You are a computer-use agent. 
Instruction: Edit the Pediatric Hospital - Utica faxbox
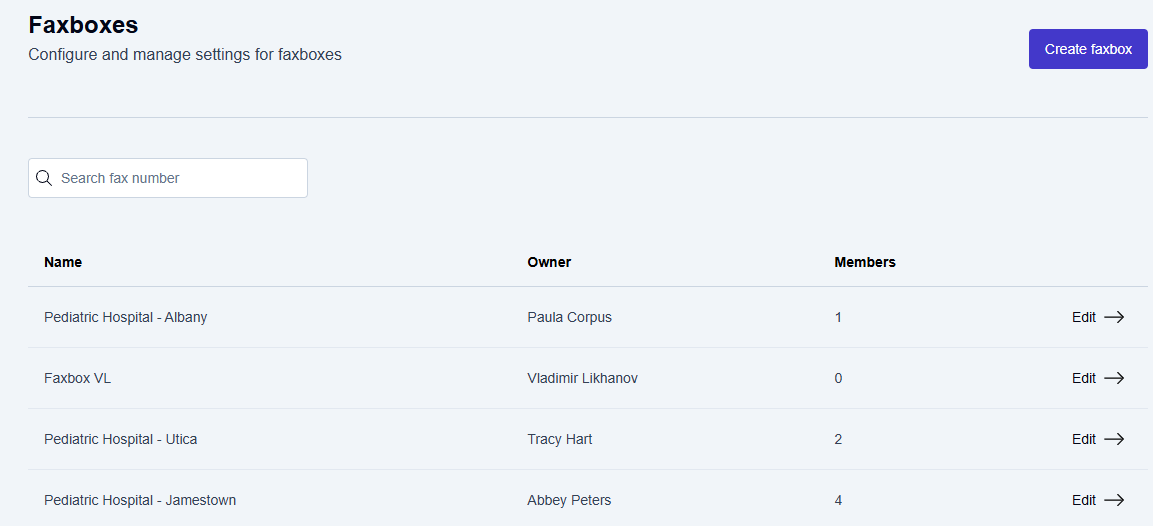(1084, 439)
